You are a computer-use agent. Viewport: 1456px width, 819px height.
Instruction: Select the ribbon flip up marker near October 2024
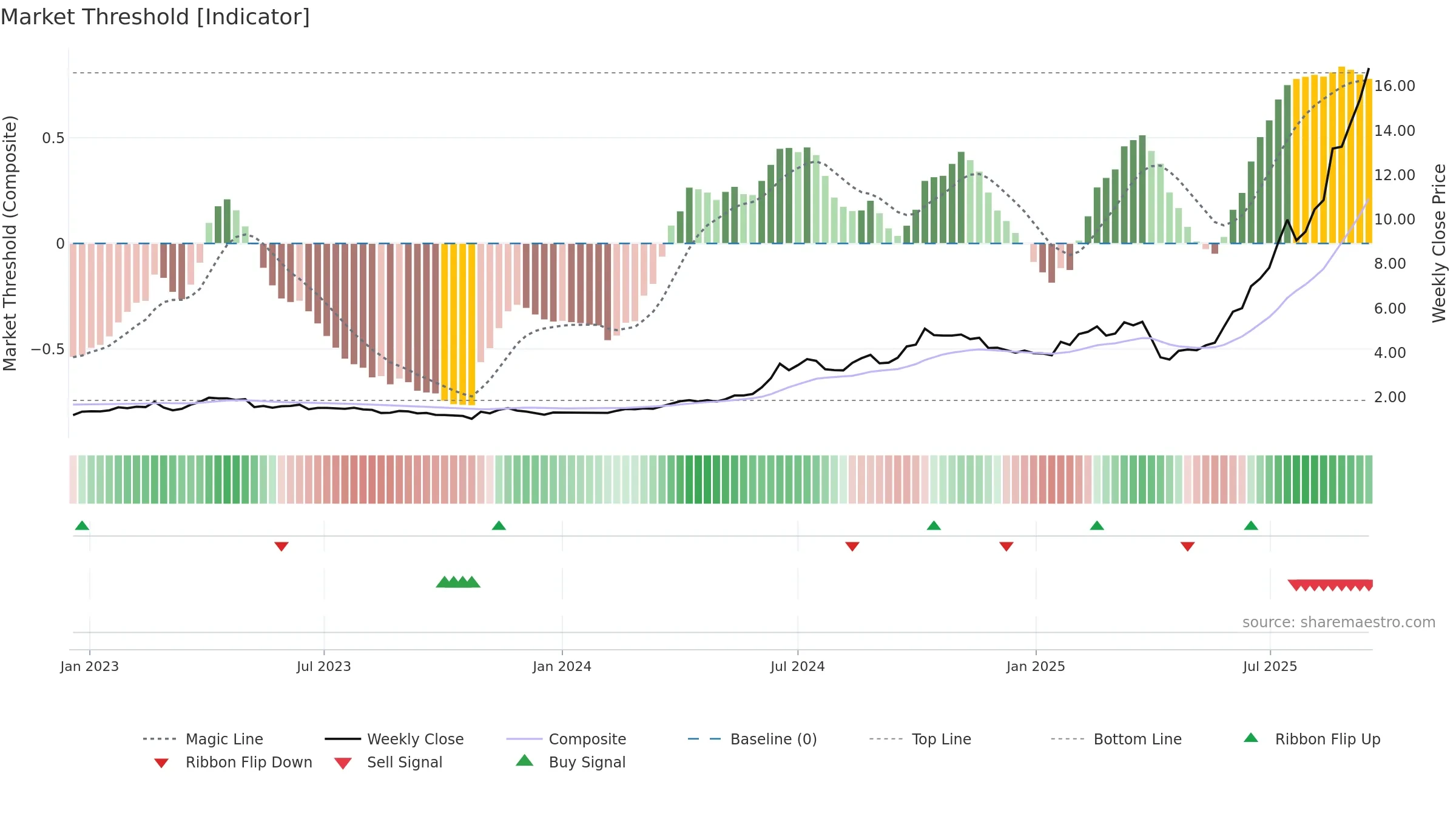(x=934, y=525)
